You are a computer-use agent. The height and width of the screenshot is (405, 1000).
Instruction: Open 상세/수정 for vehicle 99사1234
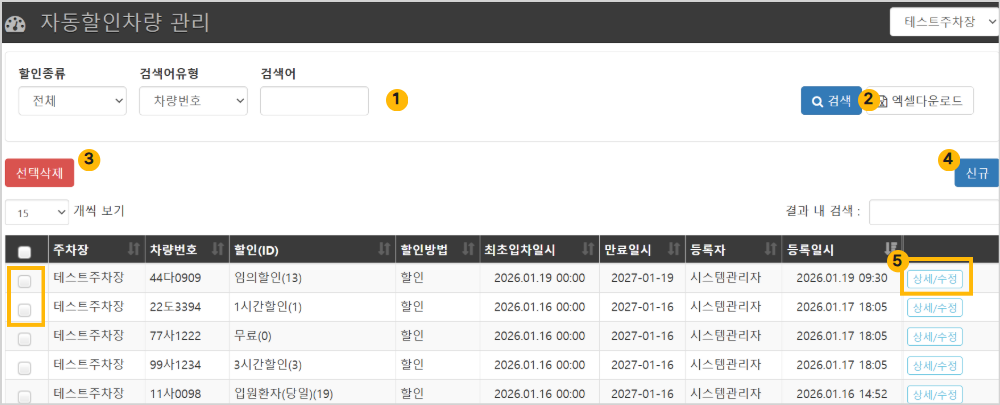tap(934, 365)
